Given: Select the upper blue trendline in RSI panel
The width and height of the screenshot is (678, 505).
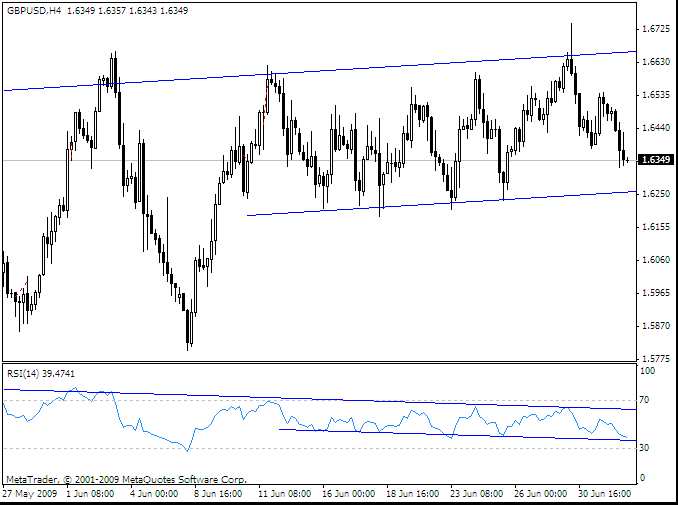Looking at the screenshot, I should pos(320,399).
